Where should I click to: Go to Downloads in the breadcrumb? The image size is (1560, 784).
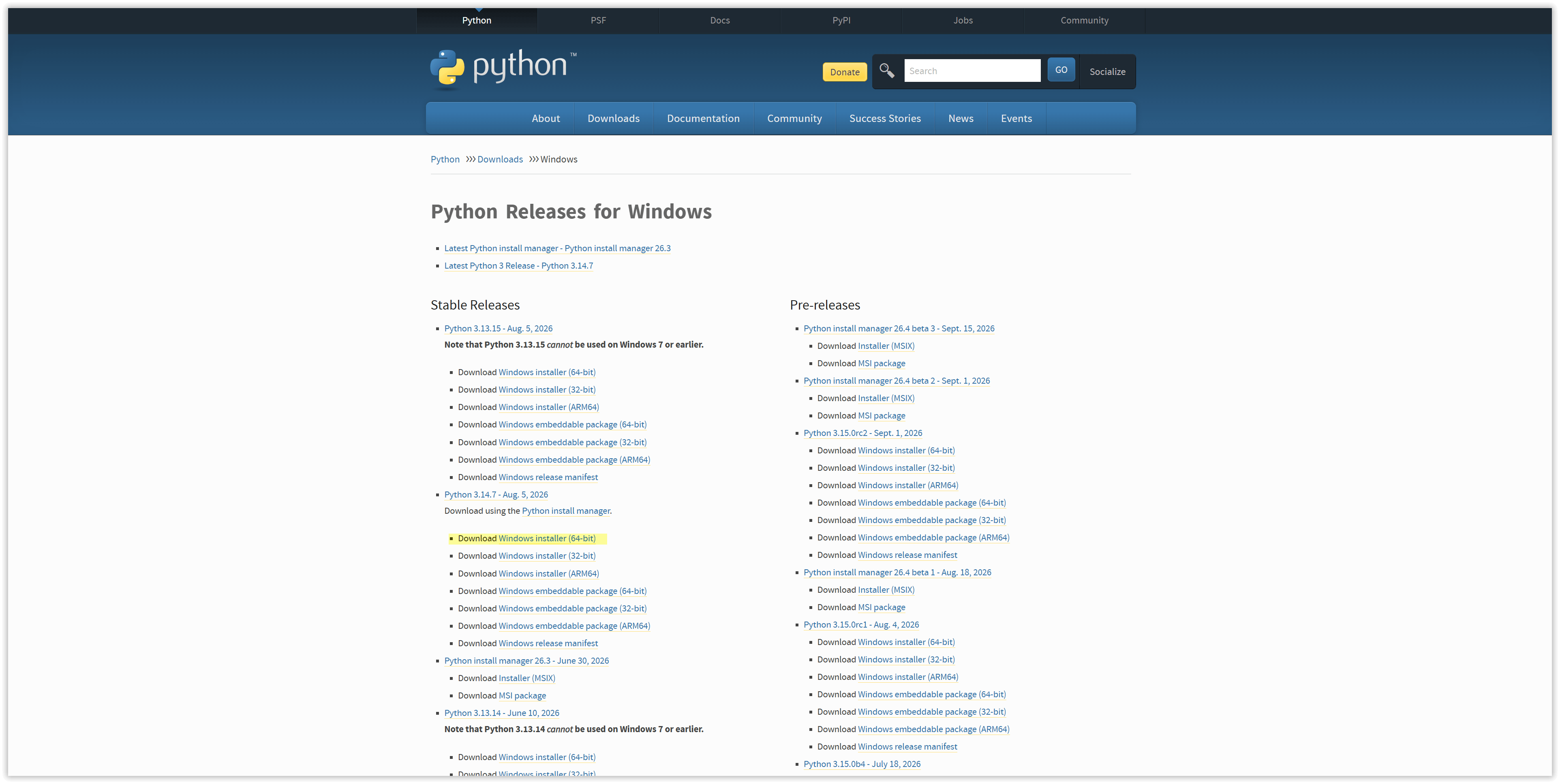(x=500, y=159)
